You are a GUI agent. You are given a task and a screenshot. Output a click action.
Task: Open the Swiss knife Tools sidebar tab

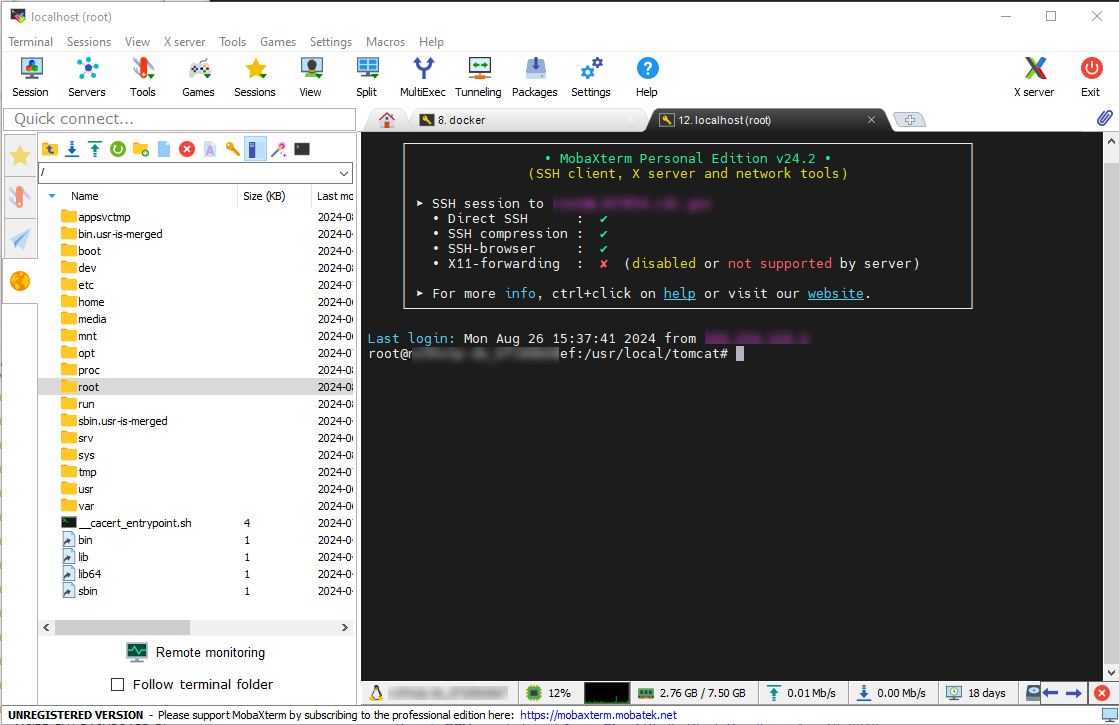pos(20,196)
